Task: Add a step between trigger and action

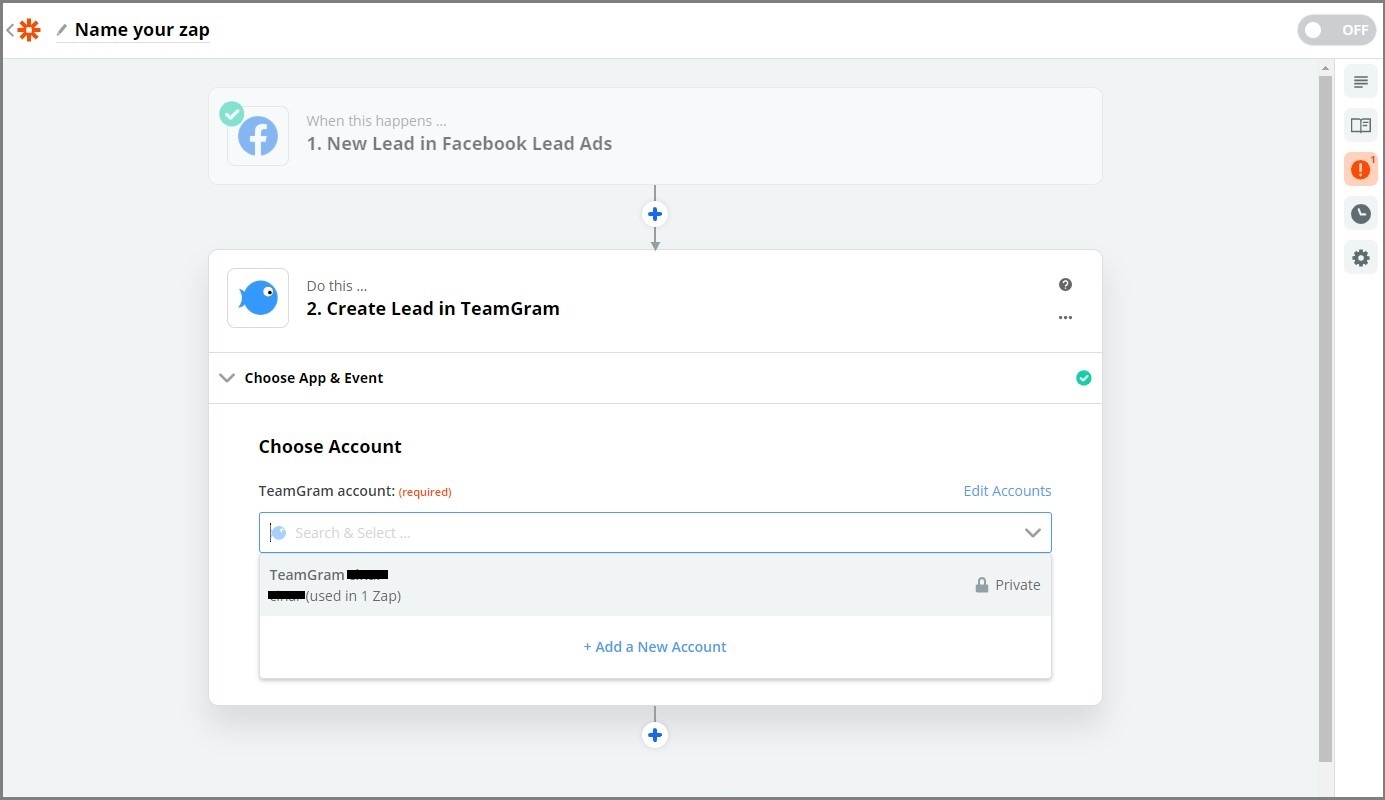Action: coord(655,214)
